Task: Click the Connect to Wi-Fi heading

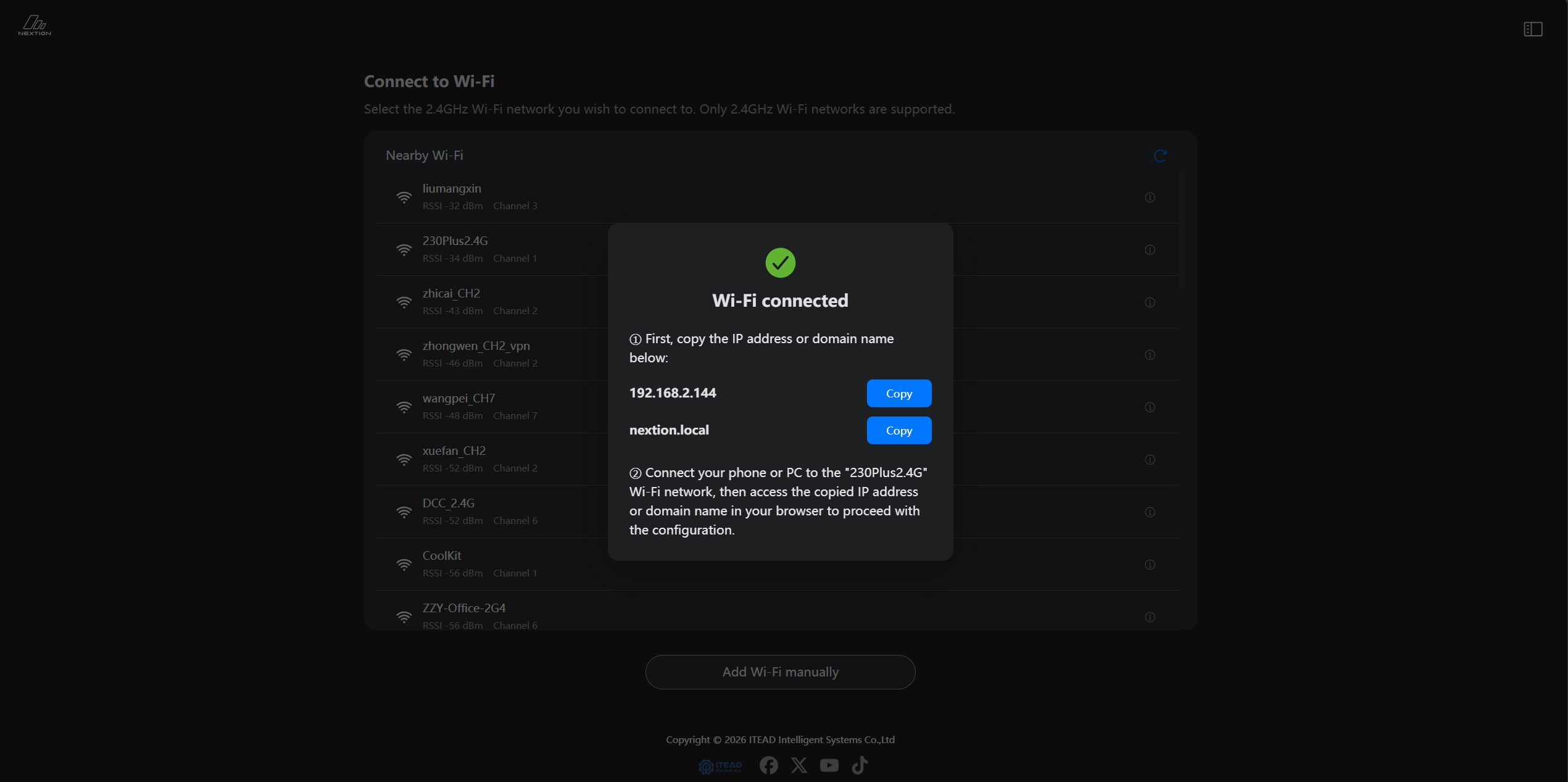Action: (x=429, y=81)
